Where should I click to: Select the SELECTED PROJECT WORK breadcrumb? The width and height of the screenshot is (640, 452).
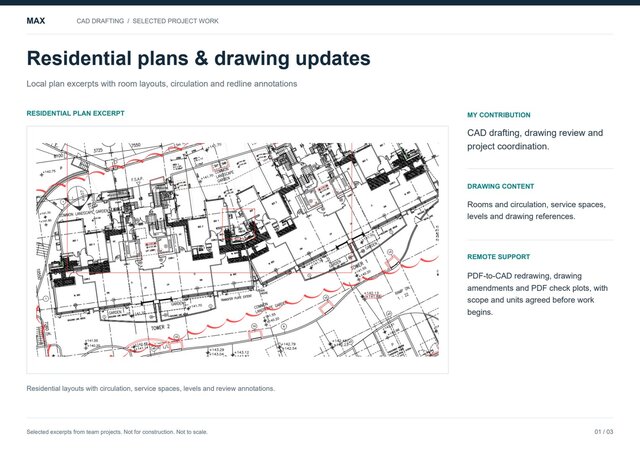tap(176, 21)
